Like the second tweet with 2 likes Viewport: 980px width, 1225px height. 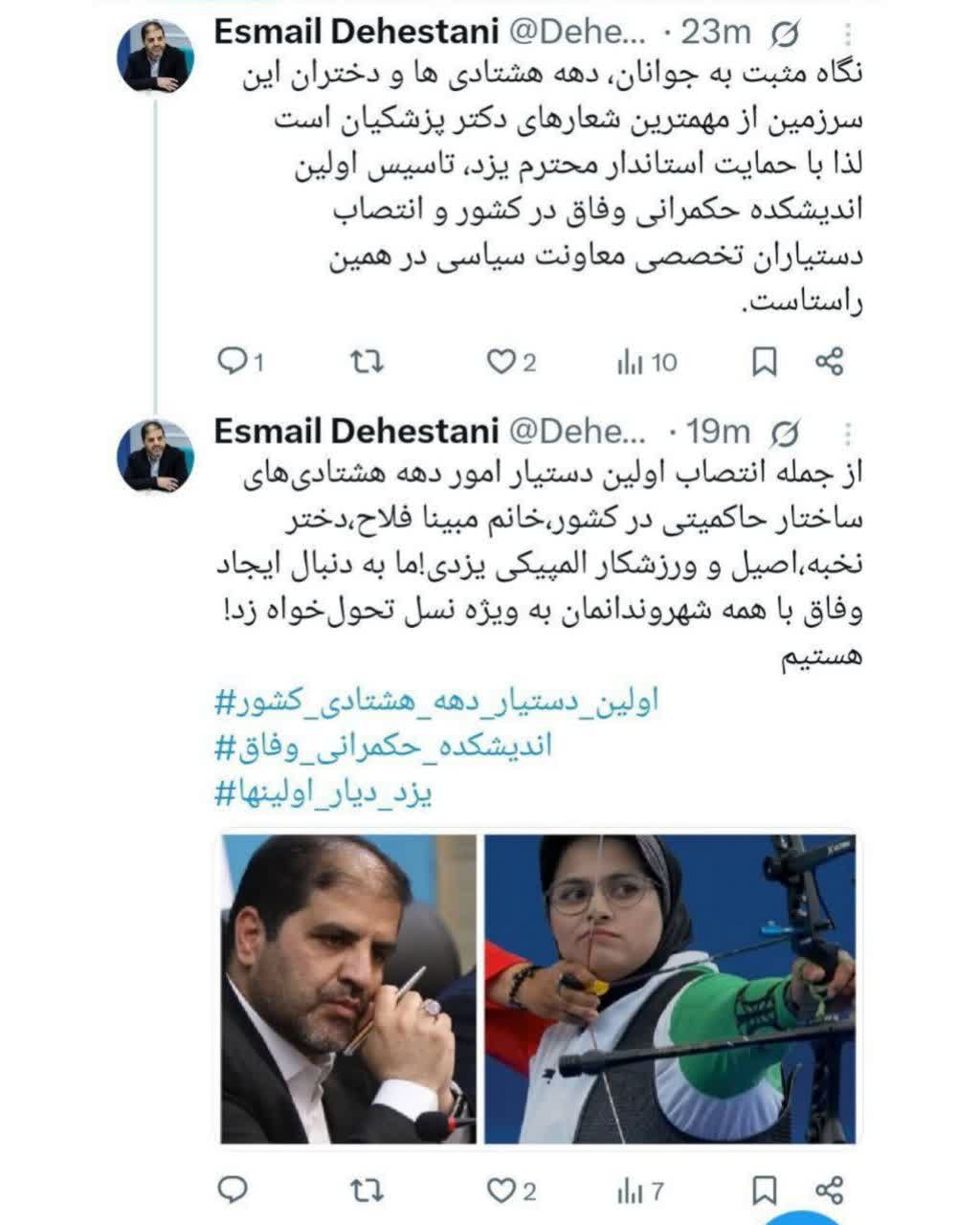(x=511, y=1191)
